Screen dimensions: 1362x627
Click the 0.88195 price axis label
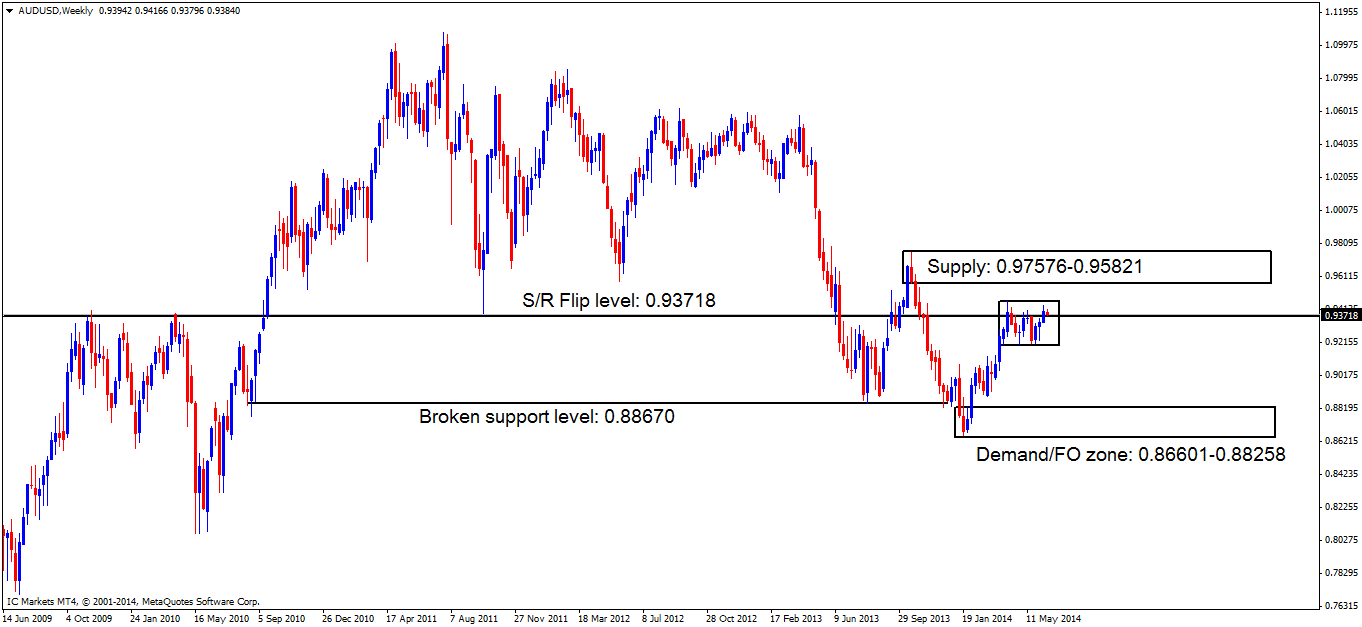tap(1340, 407)
